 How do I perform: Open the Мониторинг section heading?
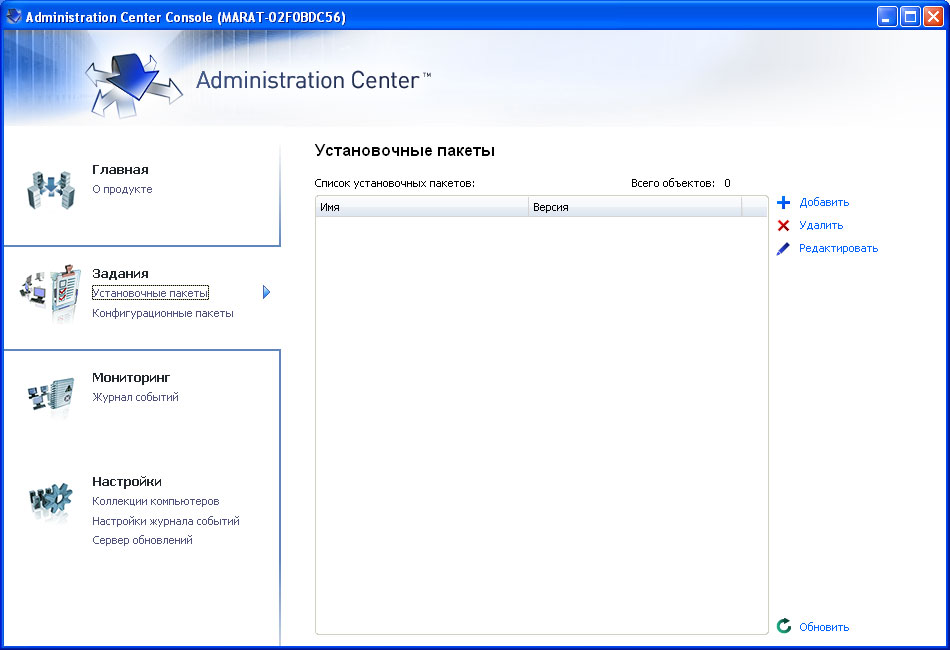pyautogui.click(x=131, y=377)
